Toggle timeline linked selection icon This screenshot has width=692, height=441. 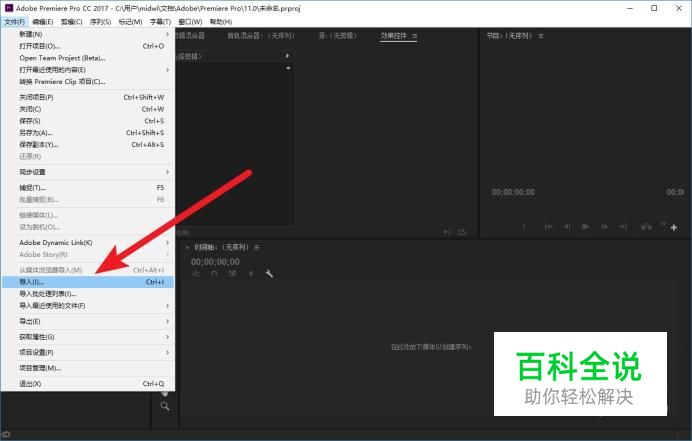[x=232, y=274]
